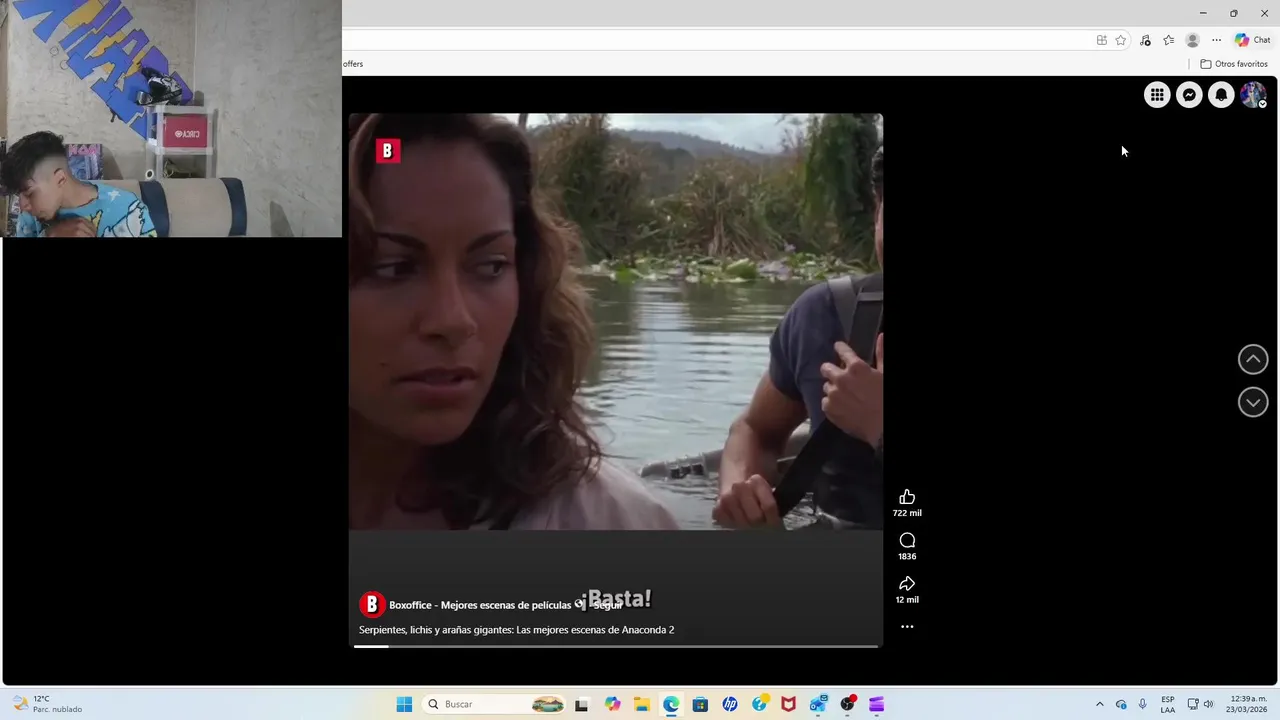The width and height of the screenshot is (1280, 720).
Task: Click the reel caption about Anaconda 2
Action: 516,630
